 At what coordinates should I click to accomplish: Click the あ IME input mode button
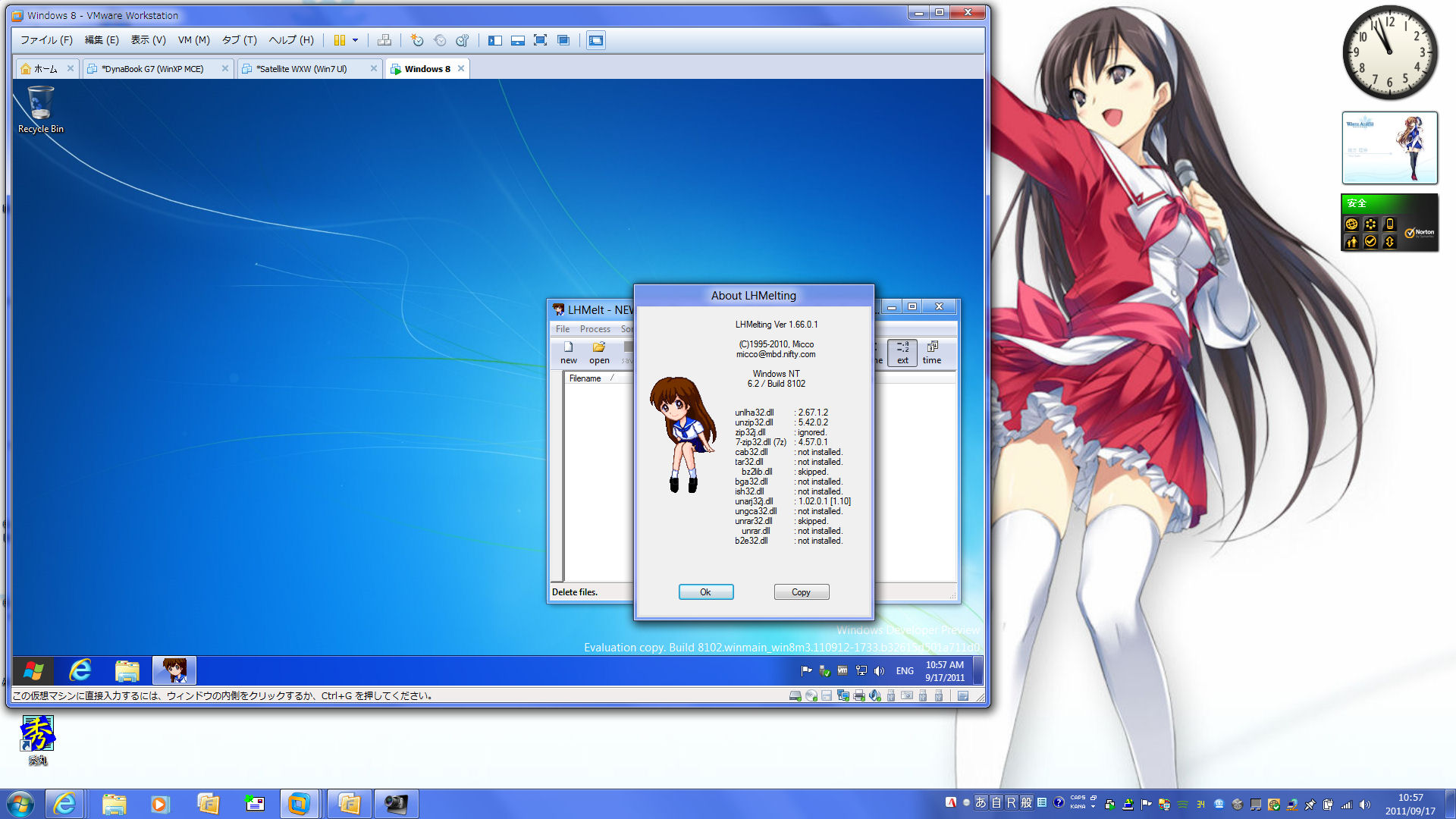click(x=981, y=803)
